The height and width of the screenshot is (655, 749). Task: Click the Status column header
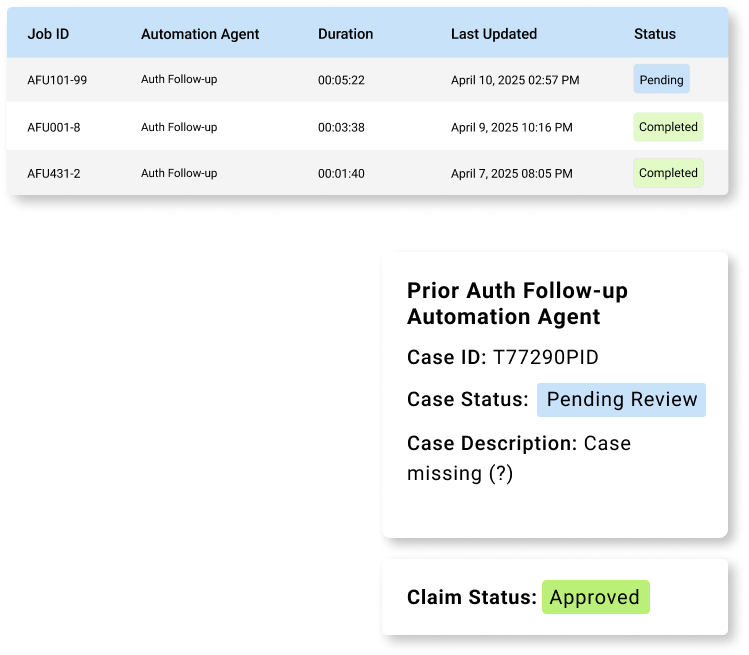[654, 34]
